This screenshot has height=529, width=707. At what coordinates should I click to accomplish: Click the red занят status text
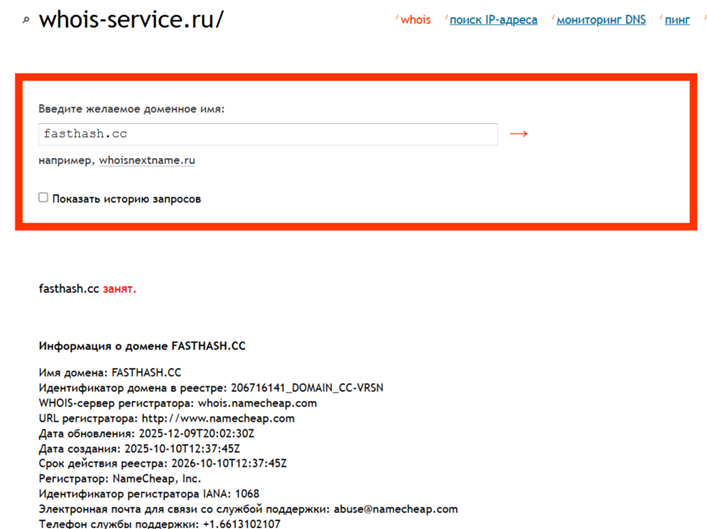click(x=119, y=289)
